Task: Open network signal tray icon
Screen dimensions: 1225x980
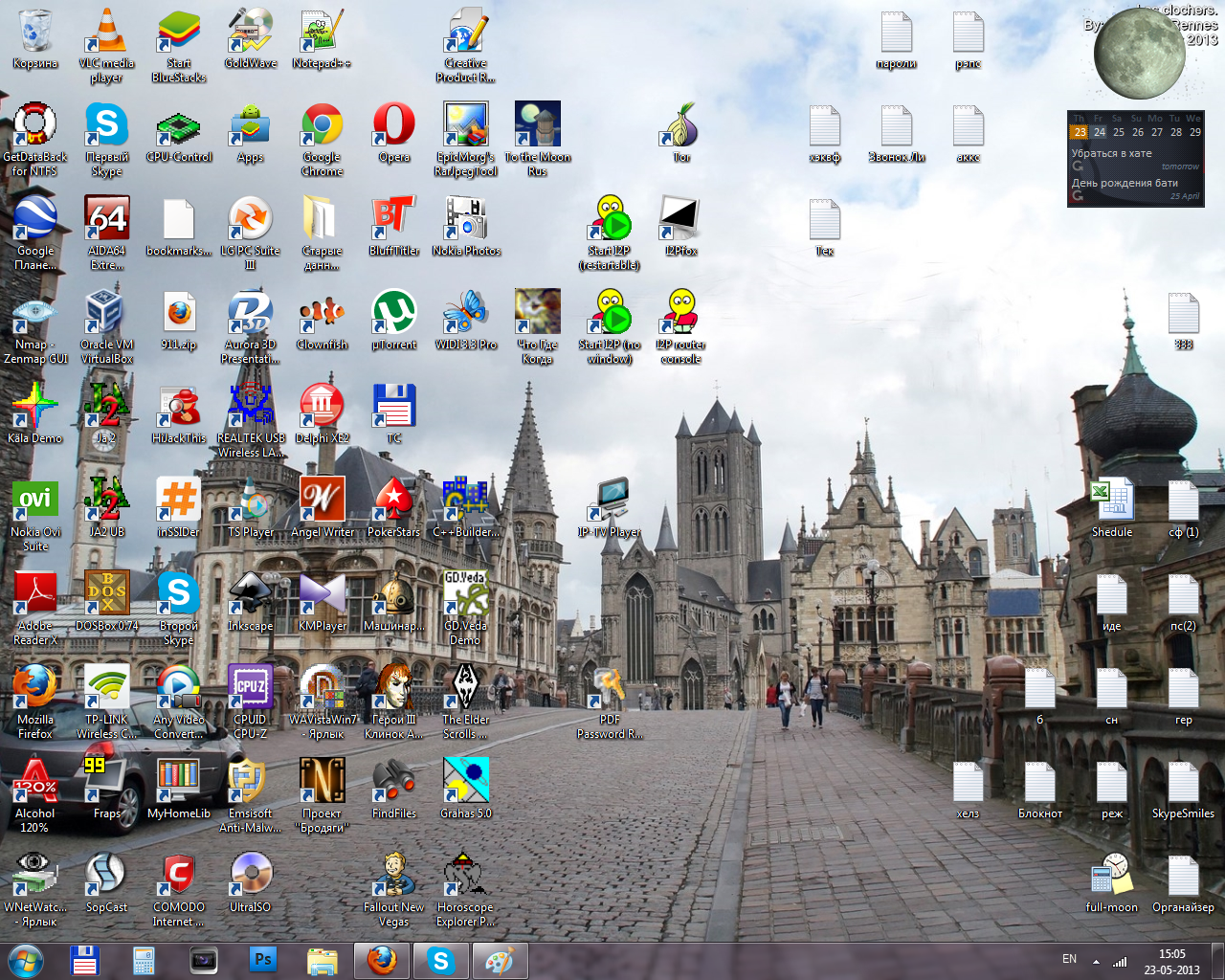Action: click(1120, 961)
